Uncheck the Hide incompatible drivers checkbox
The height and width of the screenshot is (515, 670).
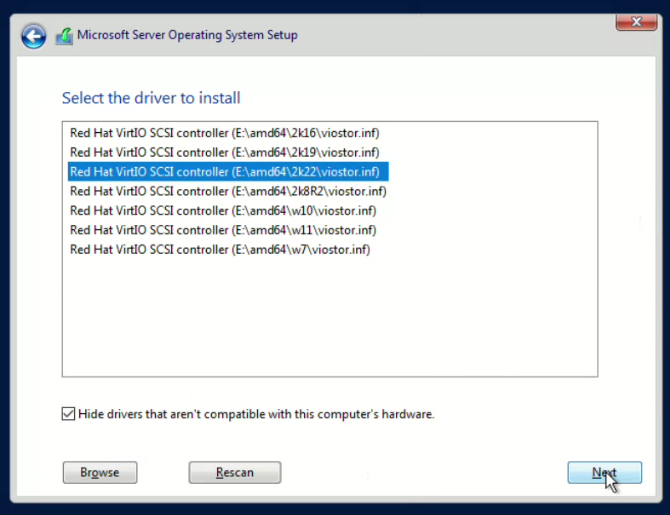(x=69, y=414)
